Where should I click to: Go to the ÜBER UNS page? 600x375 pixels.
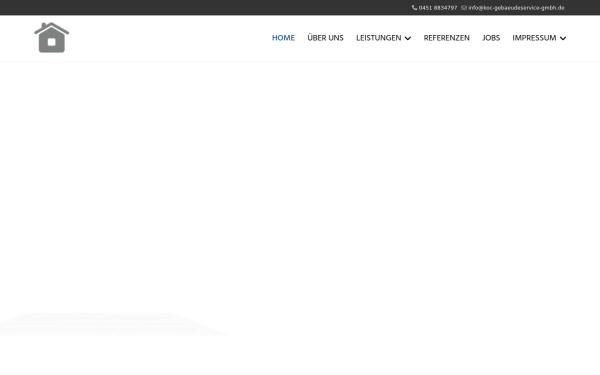tap(325, 38)
